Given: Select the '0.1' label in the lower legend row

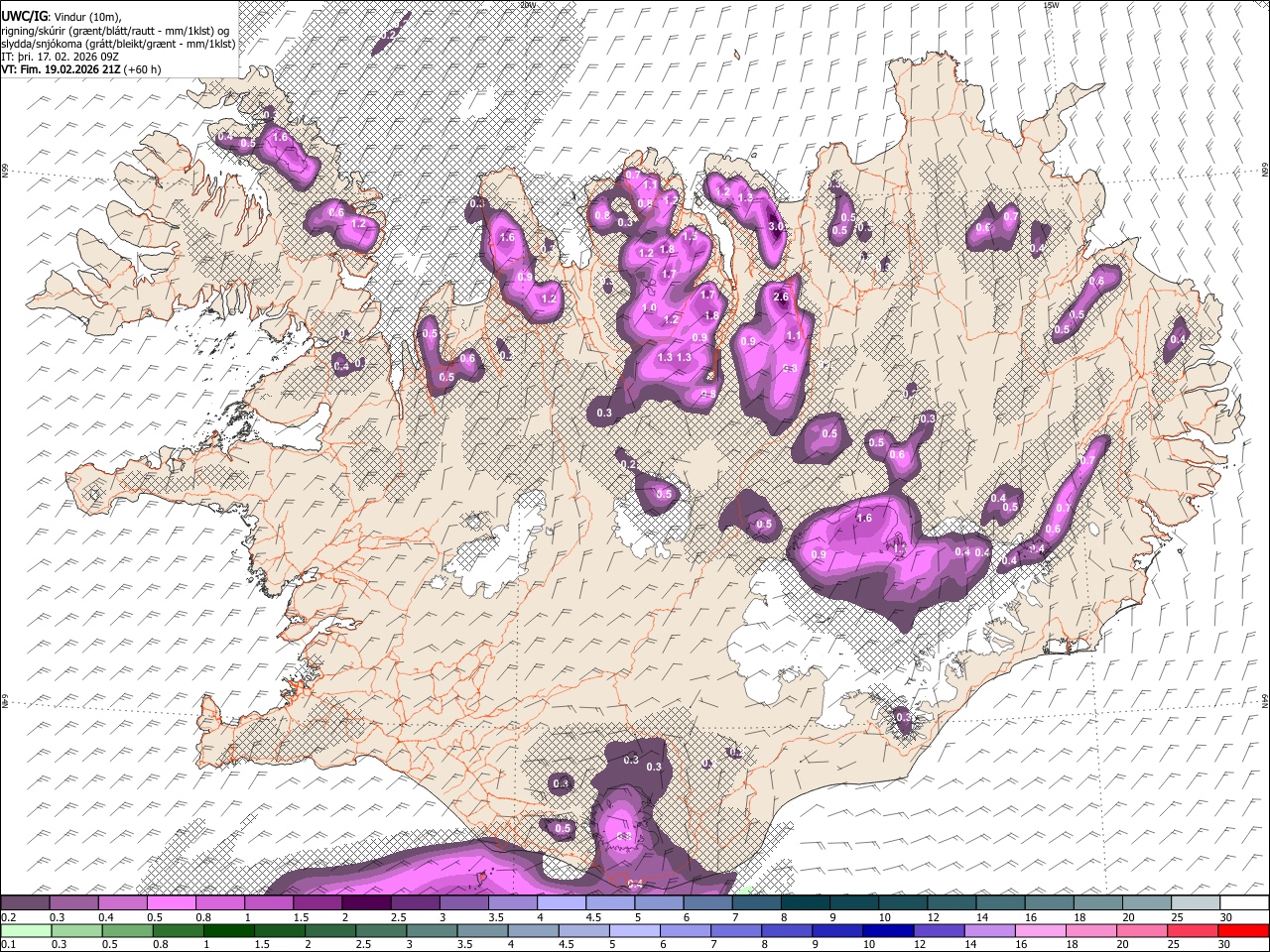Looking at the screenshot, I should click(8, 944).
